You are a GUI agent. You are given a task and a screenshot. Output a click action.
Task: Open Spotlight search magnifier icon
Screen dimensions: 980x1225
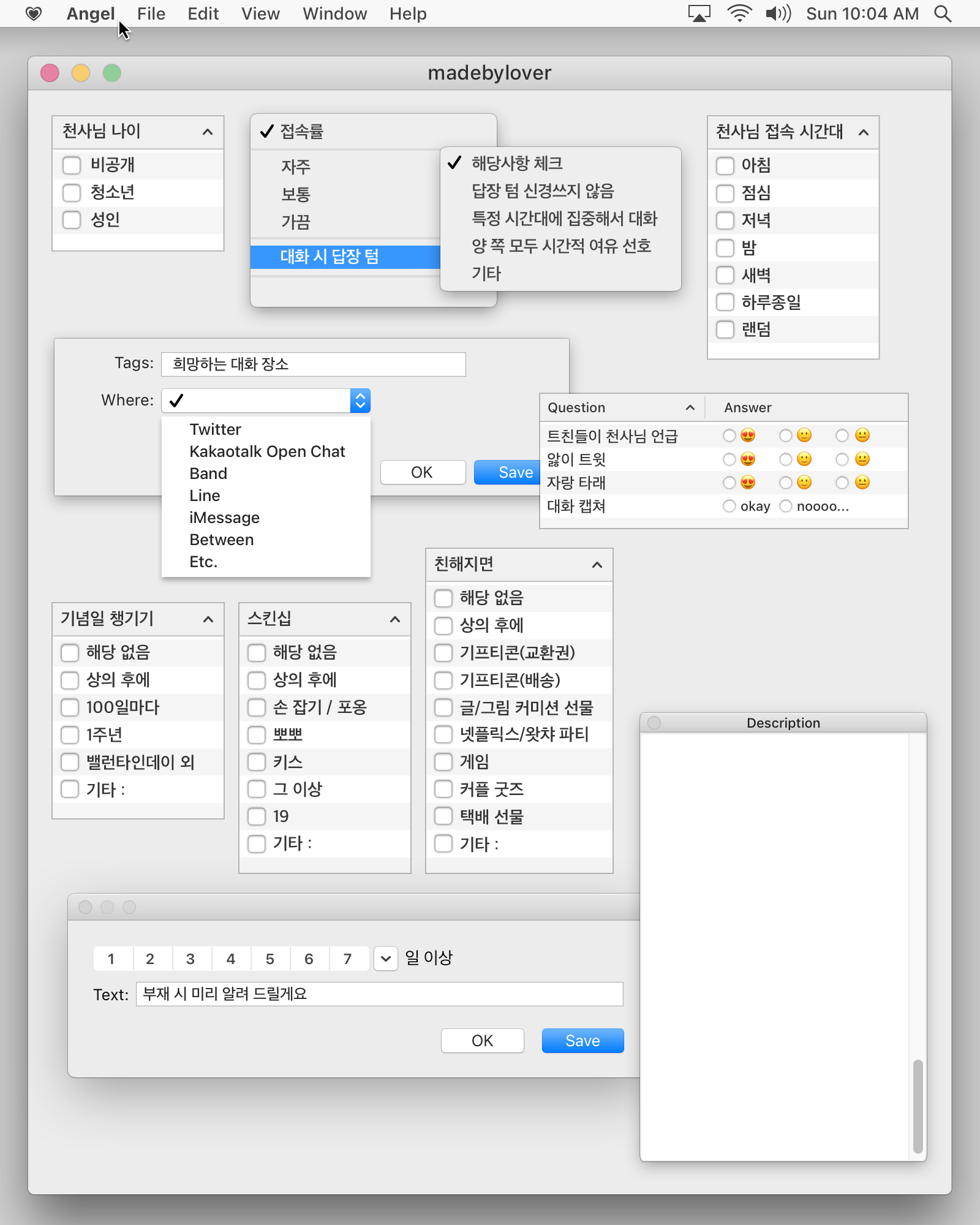pos(943,13)
